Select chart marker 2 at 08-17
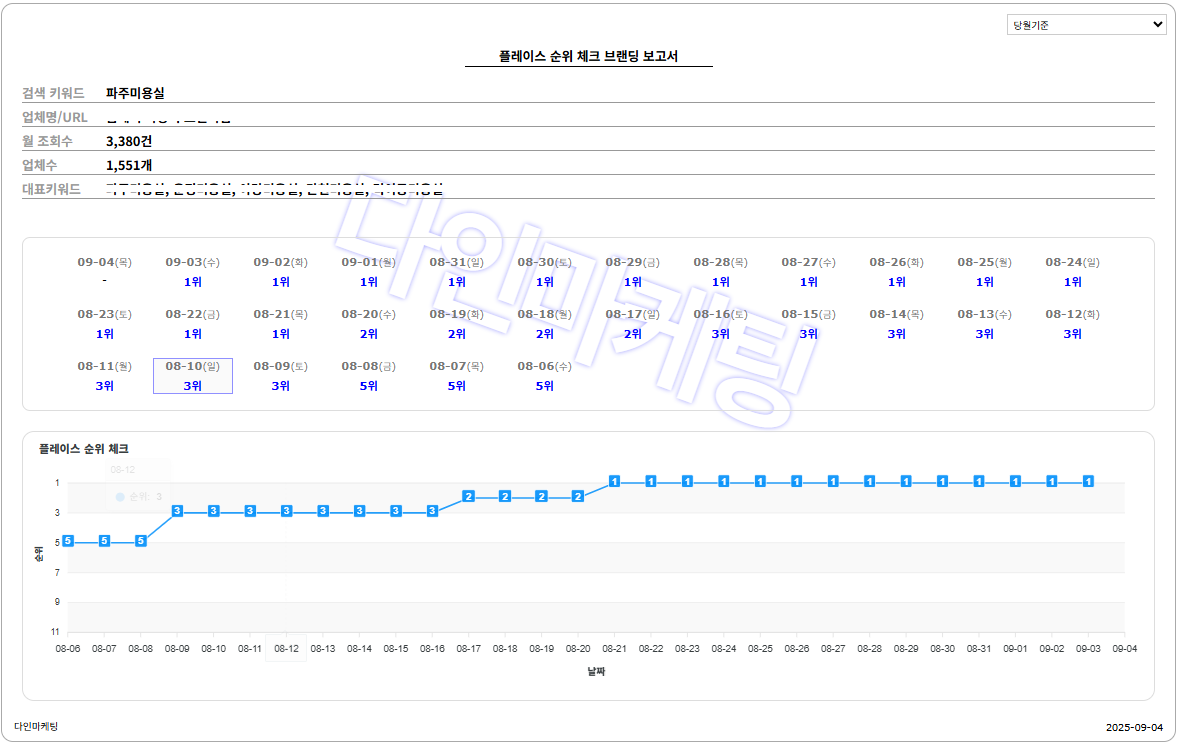Image resolution: width=1180 pixels, height=742 pixels. coord(468,496)
